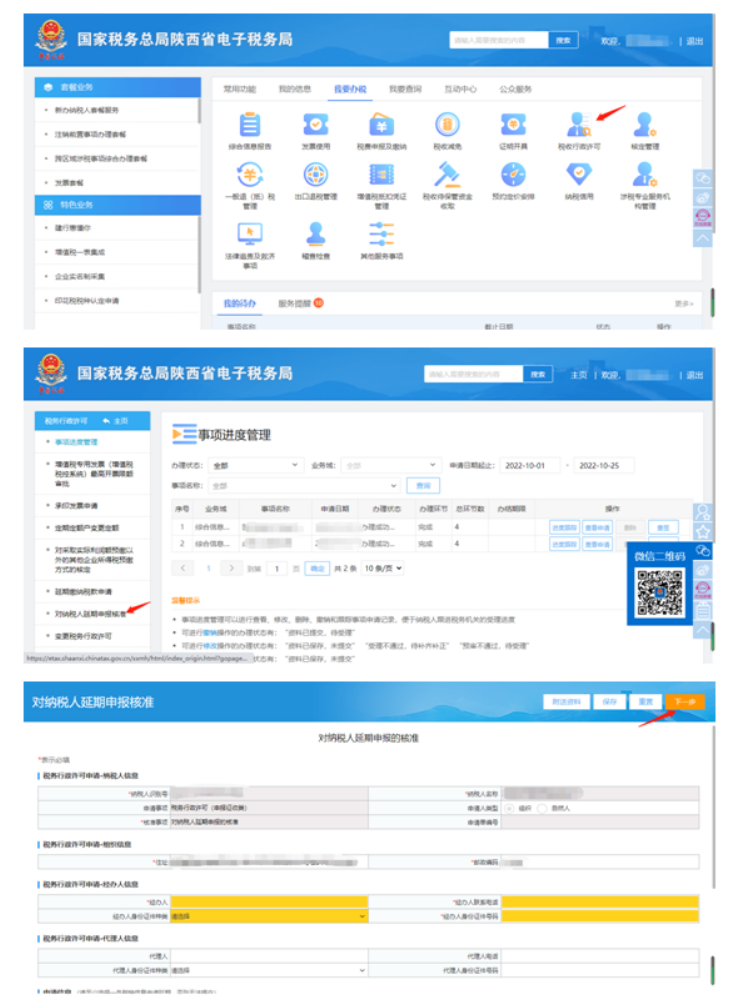The image size is (741, 1008).
Task: Click back-to-top arrow in first page's side toolbar
Action: (702, 238)
